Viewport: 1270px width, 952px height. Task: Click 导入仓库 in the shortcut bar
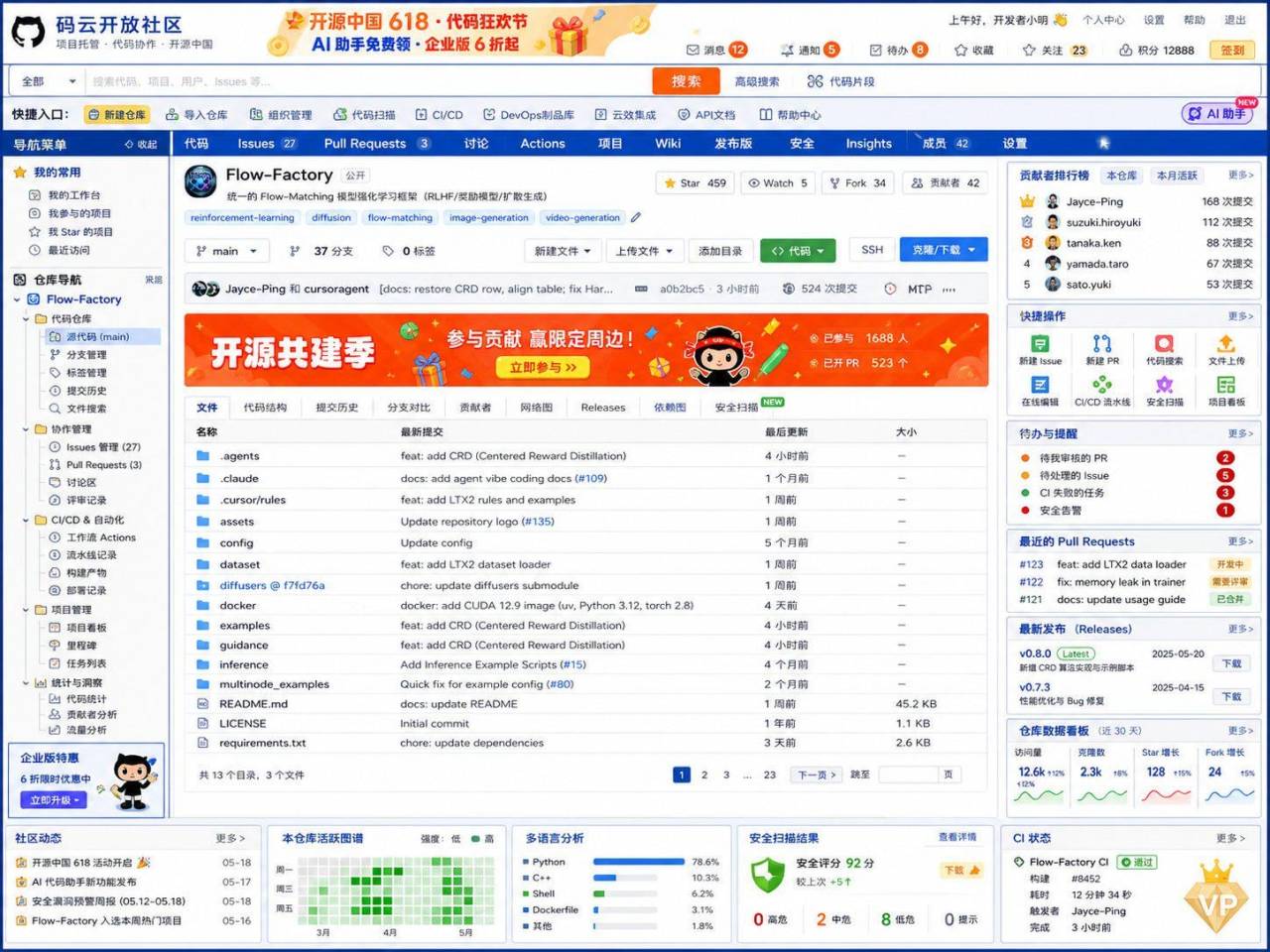click(x=196, y=115)
